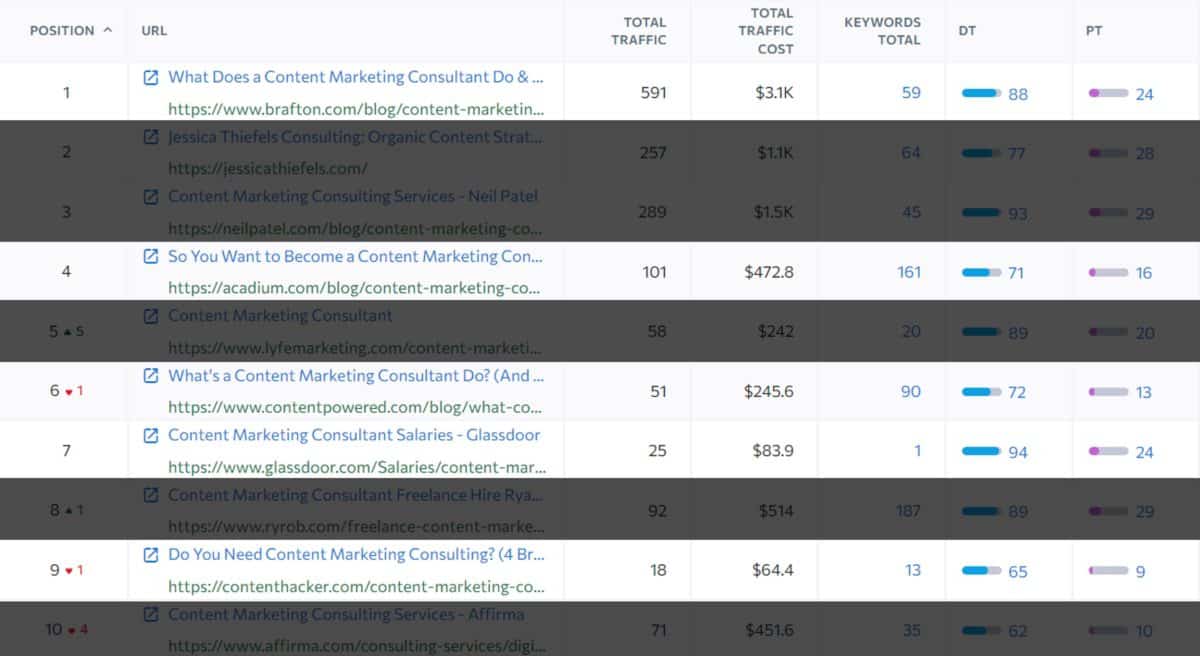Open the Content Powered article via the external link icon
Screen dimensions: 1200x656
150,375
